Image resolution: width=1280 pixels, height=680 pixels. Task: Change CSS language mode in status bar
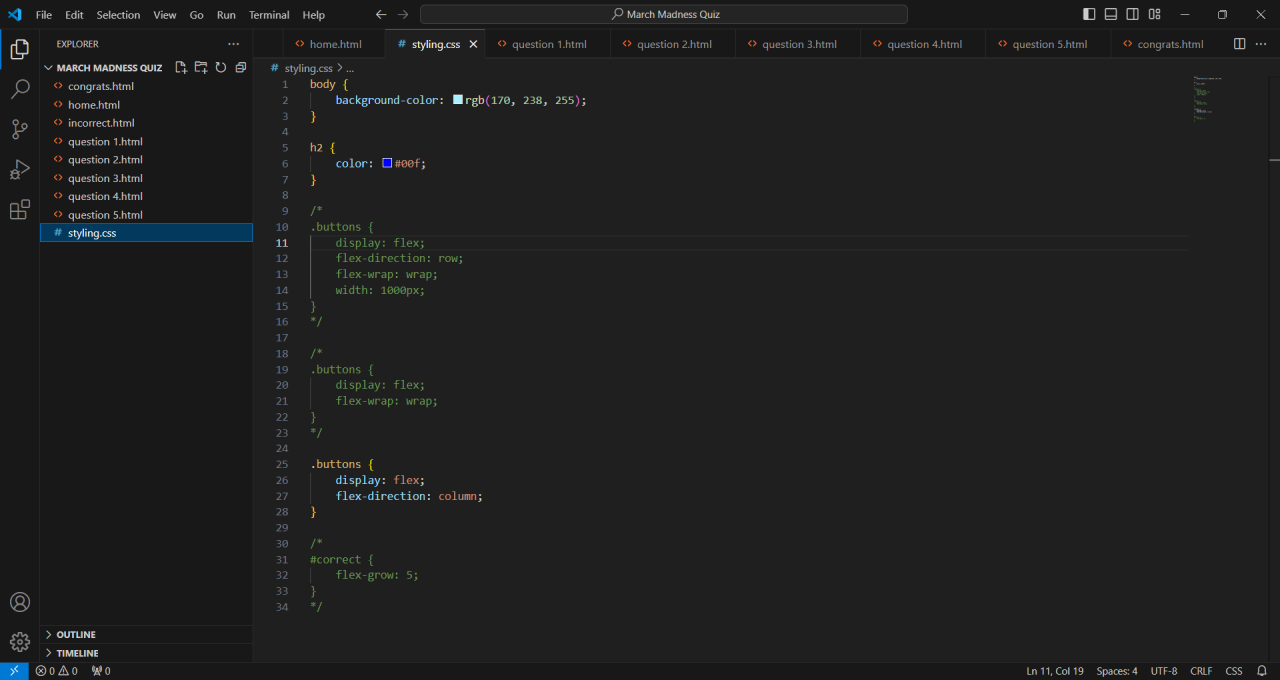[1234, 671]
